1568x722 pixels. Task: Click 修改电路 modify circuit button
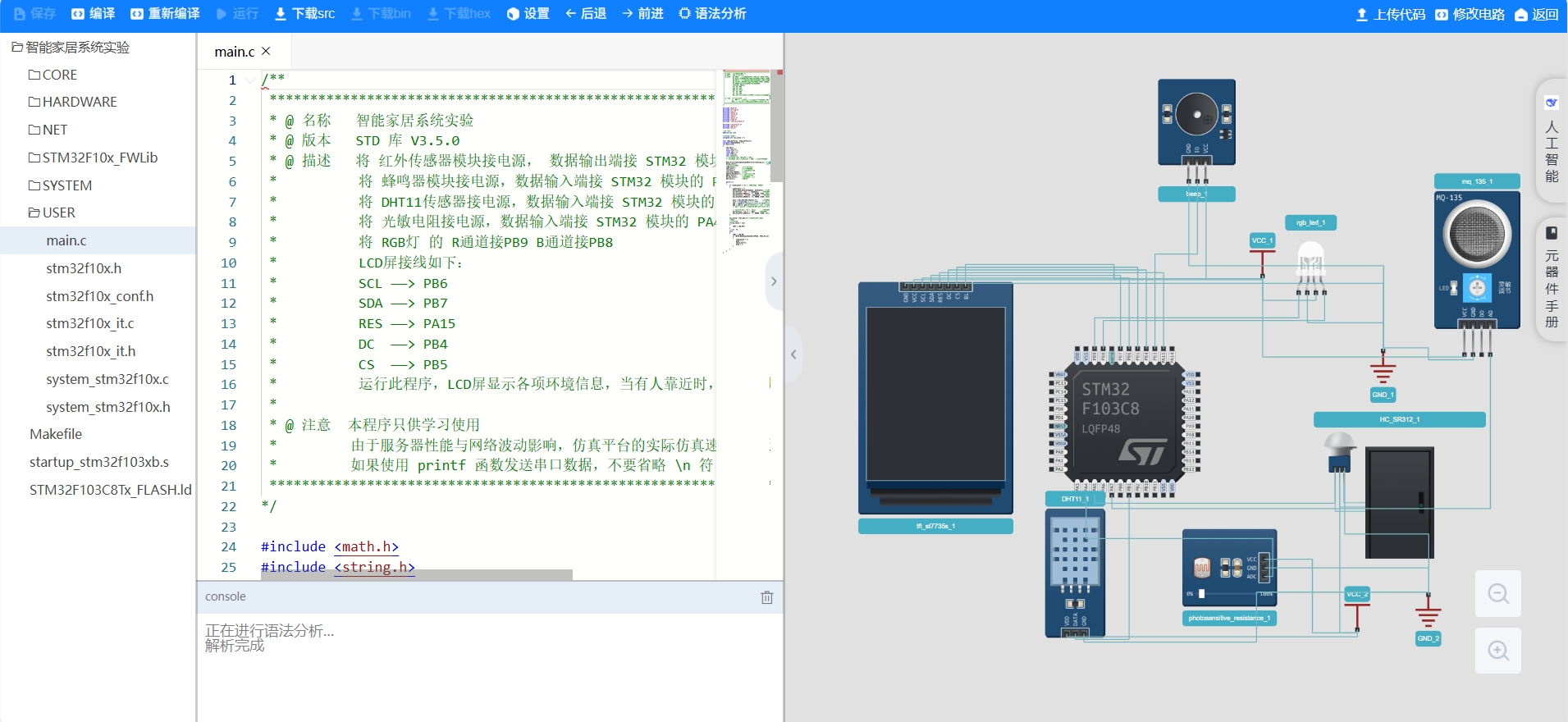[1470, 15]
